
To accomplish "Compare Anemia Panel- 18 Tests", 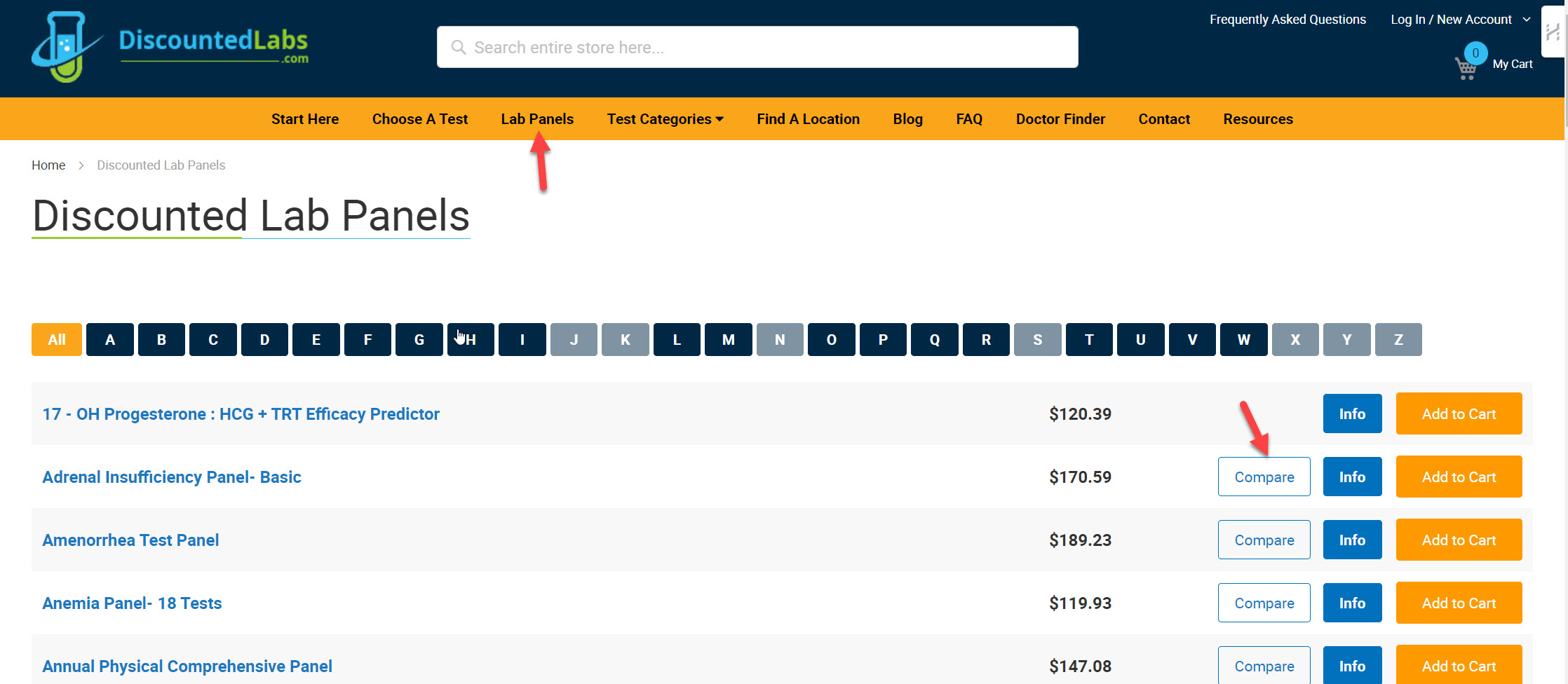I will coord(1264,603).
